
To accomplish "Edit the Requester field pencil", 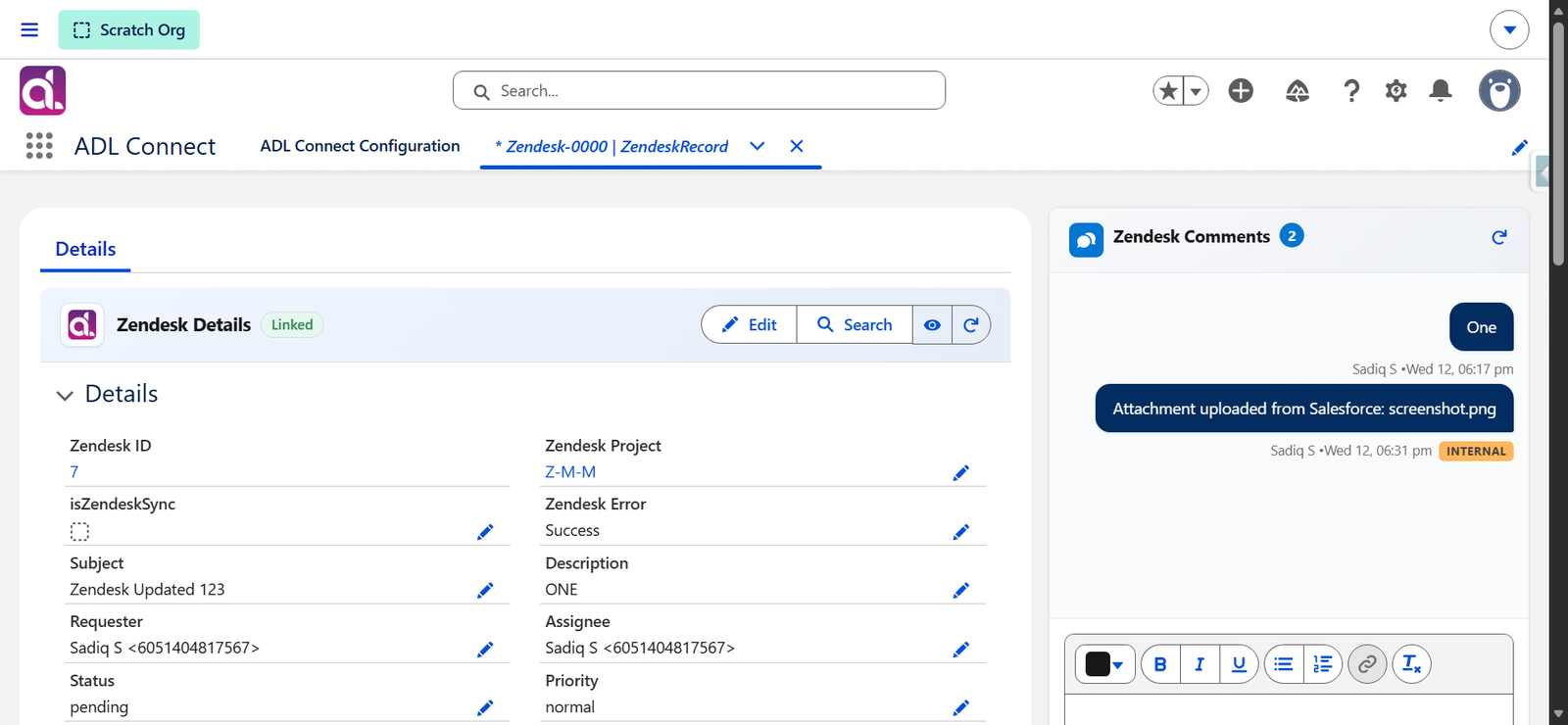I will coord(485,650).
